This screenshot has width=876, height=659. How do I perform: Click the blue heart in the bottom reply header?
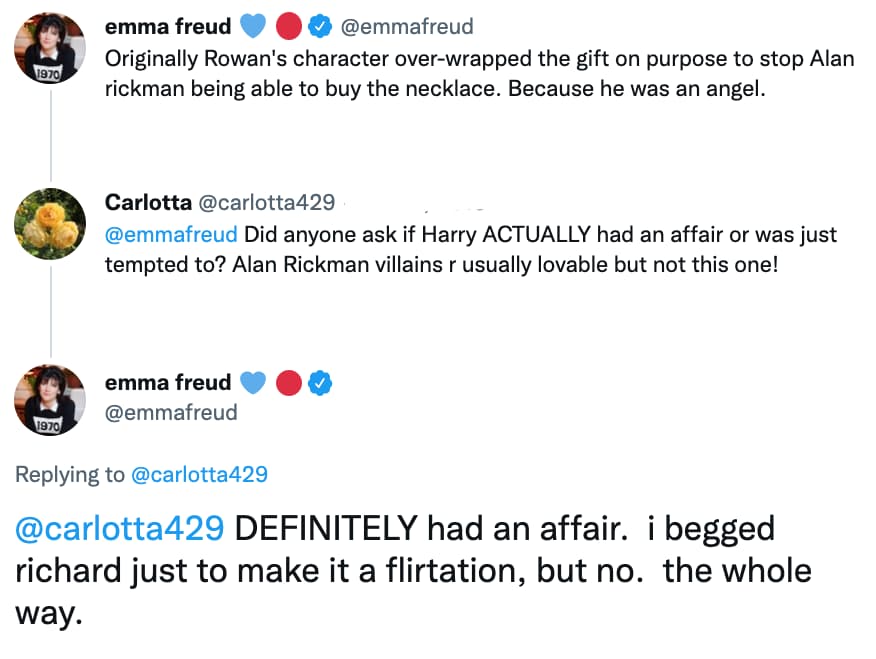pos(253,382)
